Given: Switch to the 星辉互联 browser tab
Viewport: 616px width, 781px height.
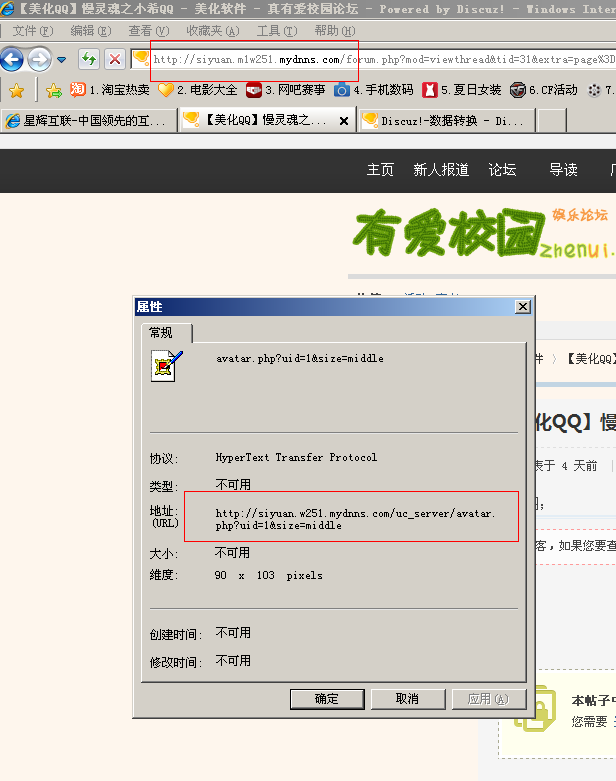Looking at the screenshot, I should pyautogui.click(x=89, y=121).
